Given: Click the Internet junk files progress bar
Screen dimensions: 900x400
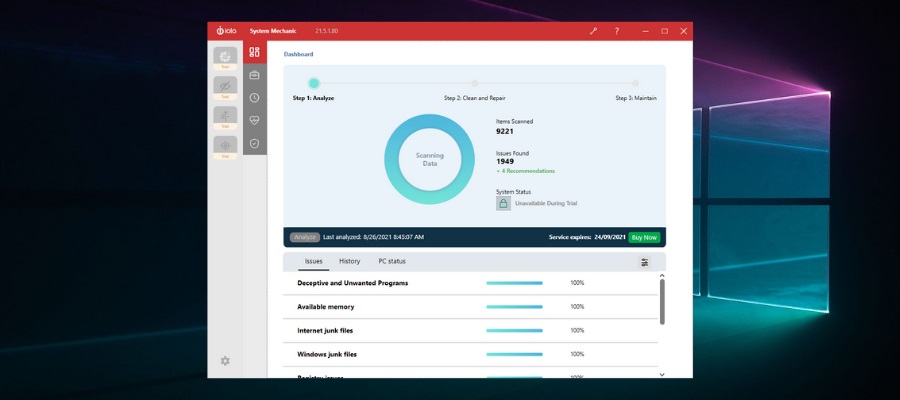Looking at the screenshot, I should 514,331.
